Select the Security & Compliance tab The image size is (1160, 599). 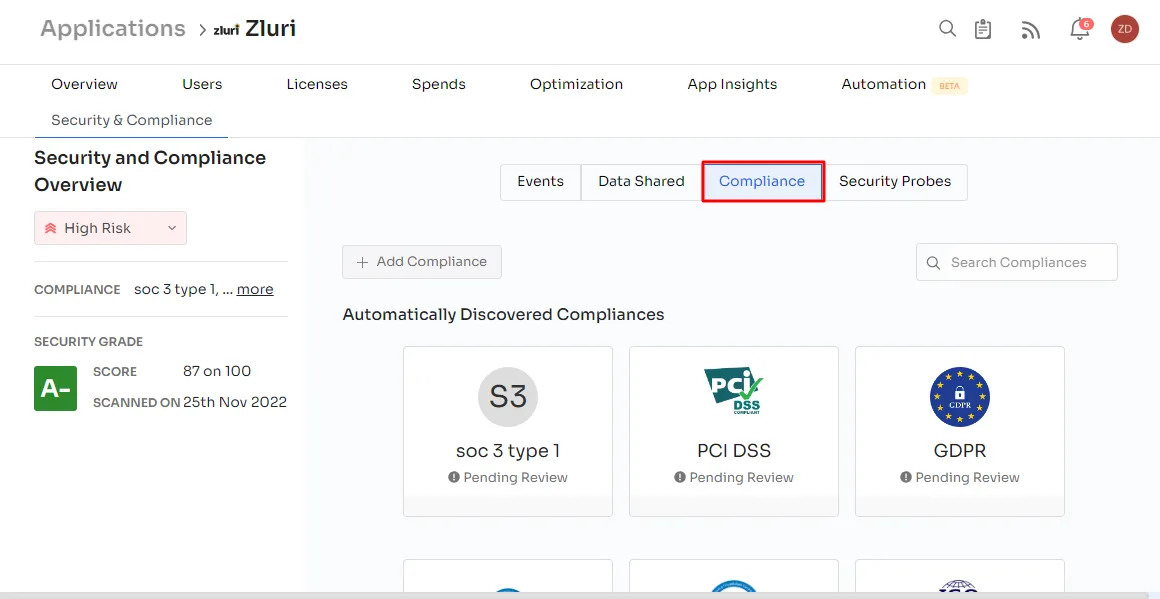click(132, 120)
